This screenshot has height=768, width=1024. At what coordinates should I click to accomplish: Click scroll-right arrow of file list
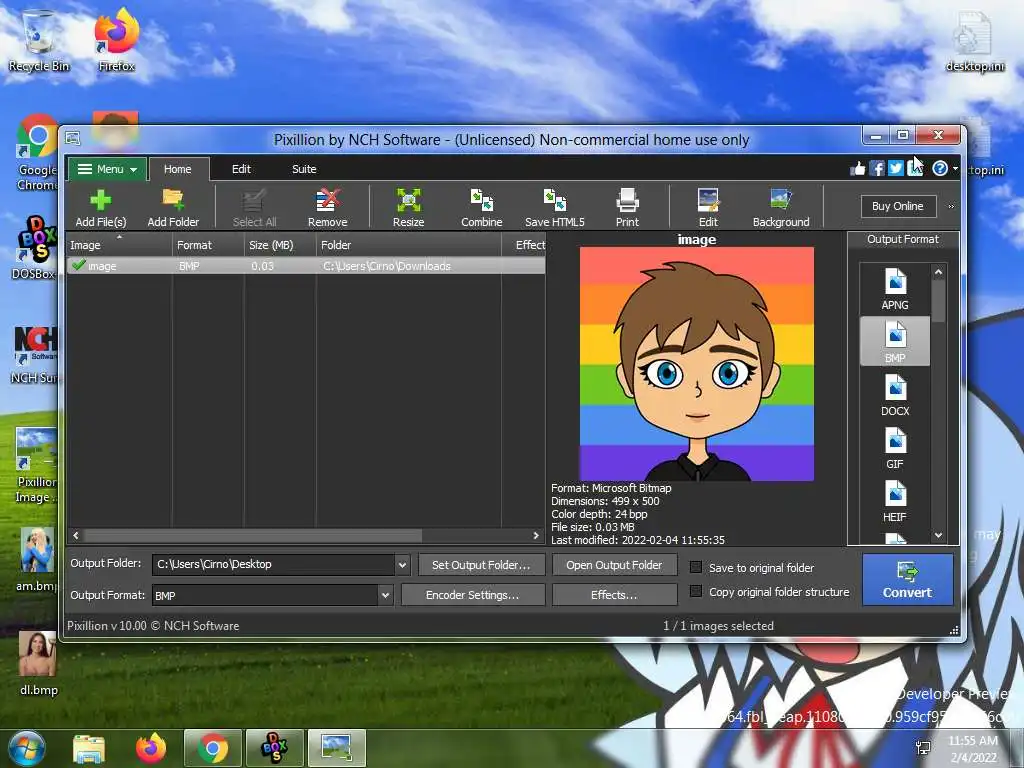536,536
